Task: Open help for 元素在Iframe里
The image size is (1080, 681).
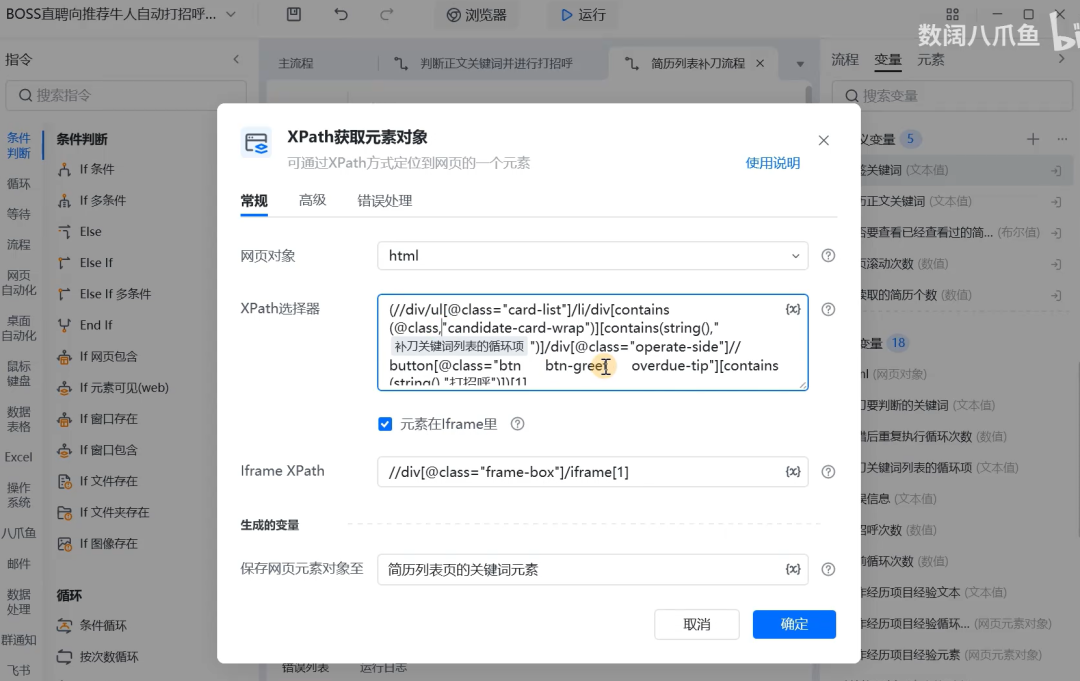Action: click(517, 424)
